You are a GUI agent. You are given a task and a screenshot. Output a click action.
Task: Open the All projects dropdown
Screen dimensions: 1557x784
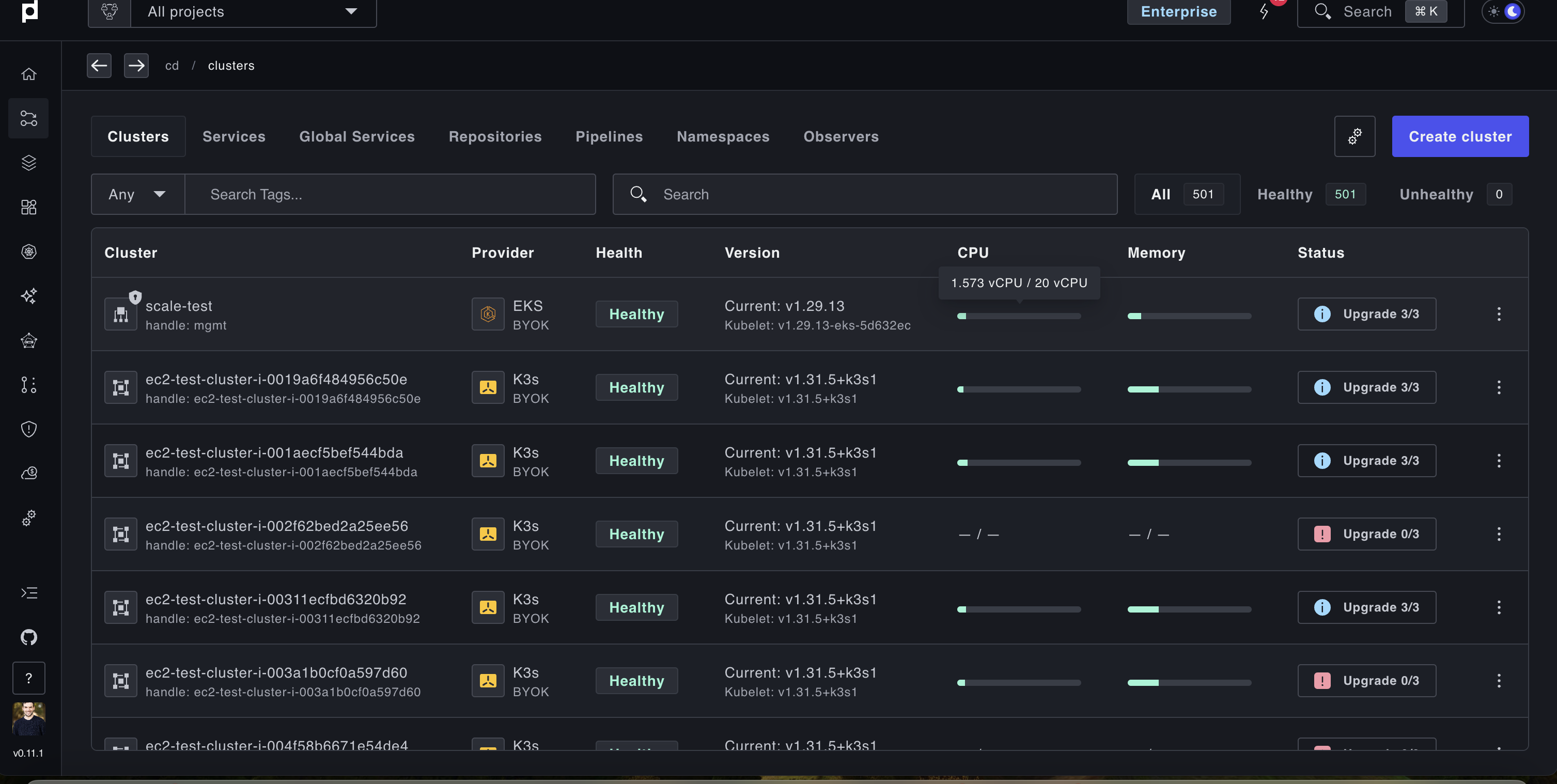pos(253,11)
